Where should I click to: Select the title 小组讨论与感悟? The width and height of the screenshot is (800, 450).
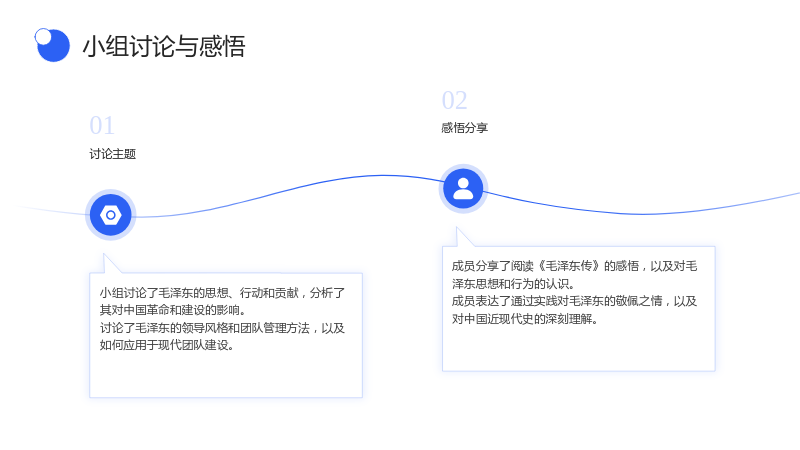(x=164, y=46)
